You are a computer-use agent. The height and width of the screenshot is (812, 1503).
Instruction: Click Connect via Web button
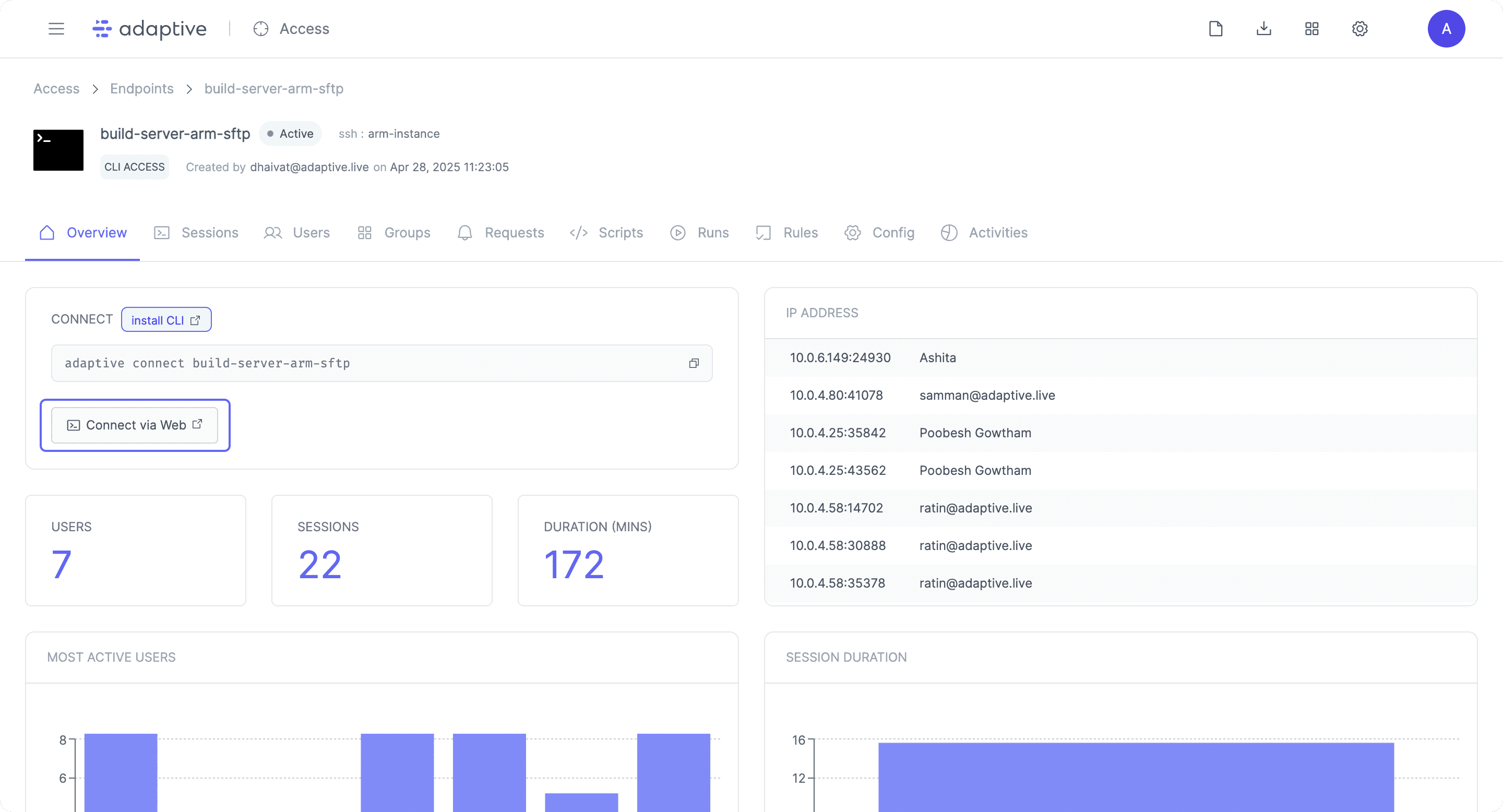point(135,425)
